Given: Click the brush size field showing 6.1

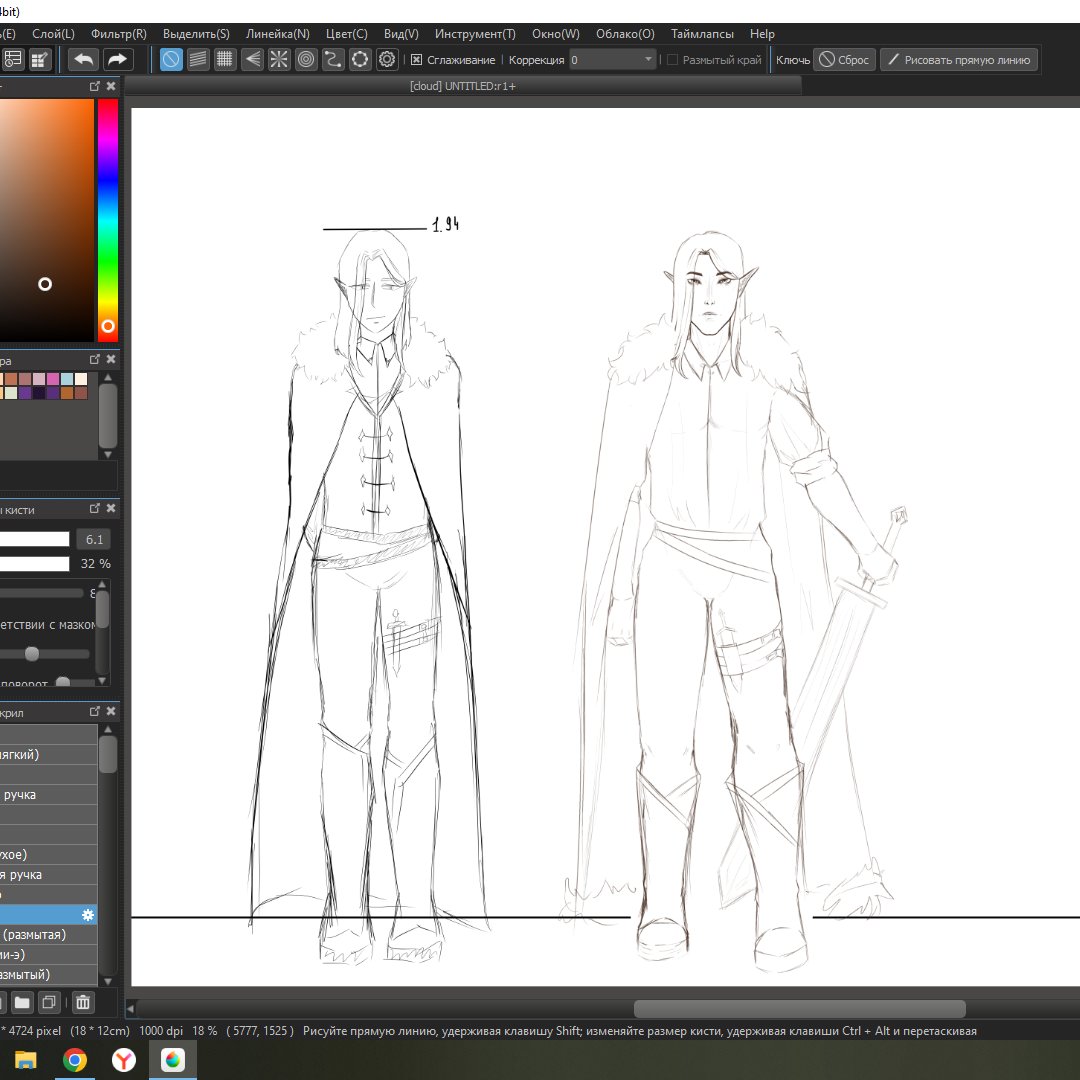Looking at the screenshot, I should click(94, 539).
